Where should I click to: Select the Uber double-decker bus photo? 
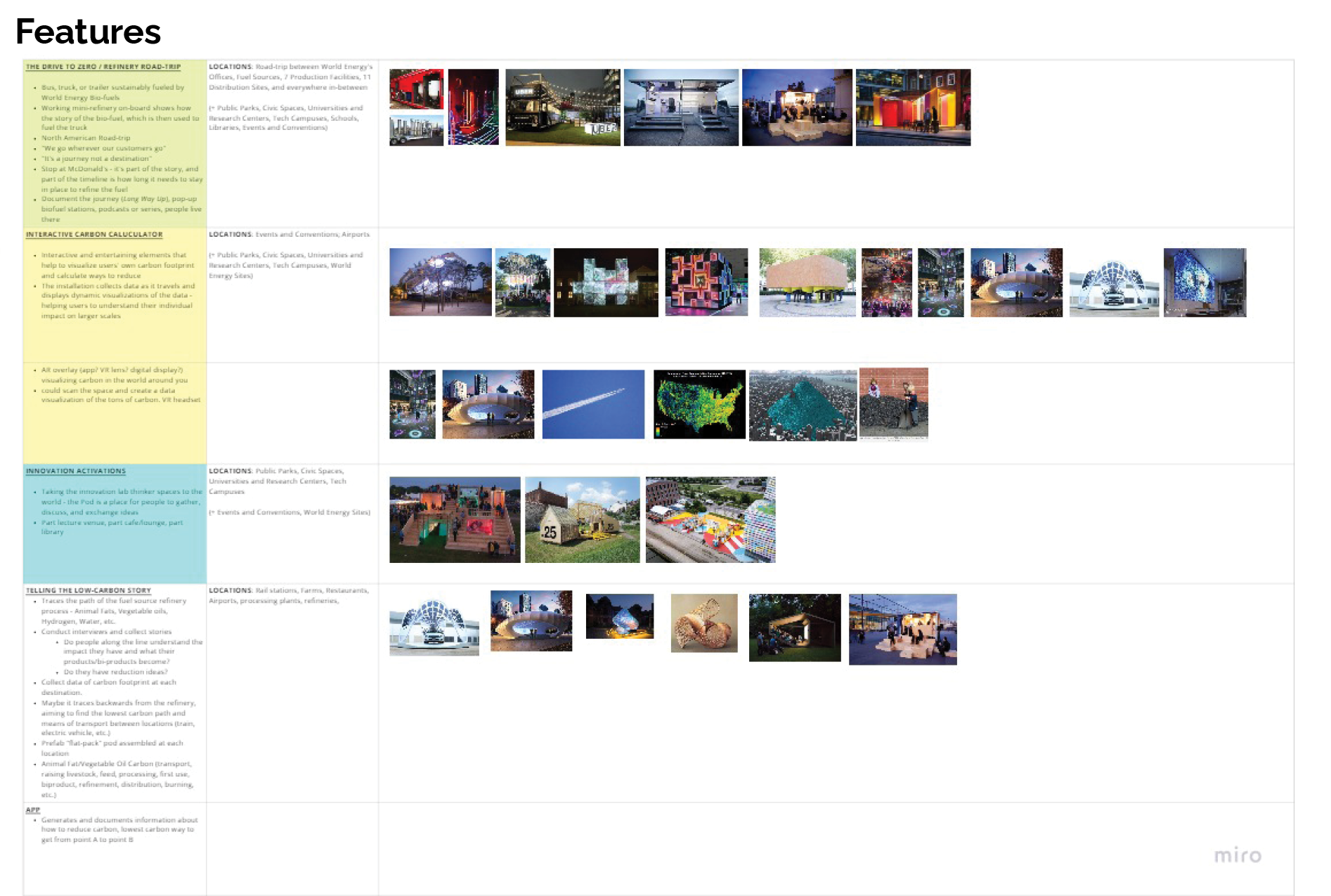tap(562, 108)
